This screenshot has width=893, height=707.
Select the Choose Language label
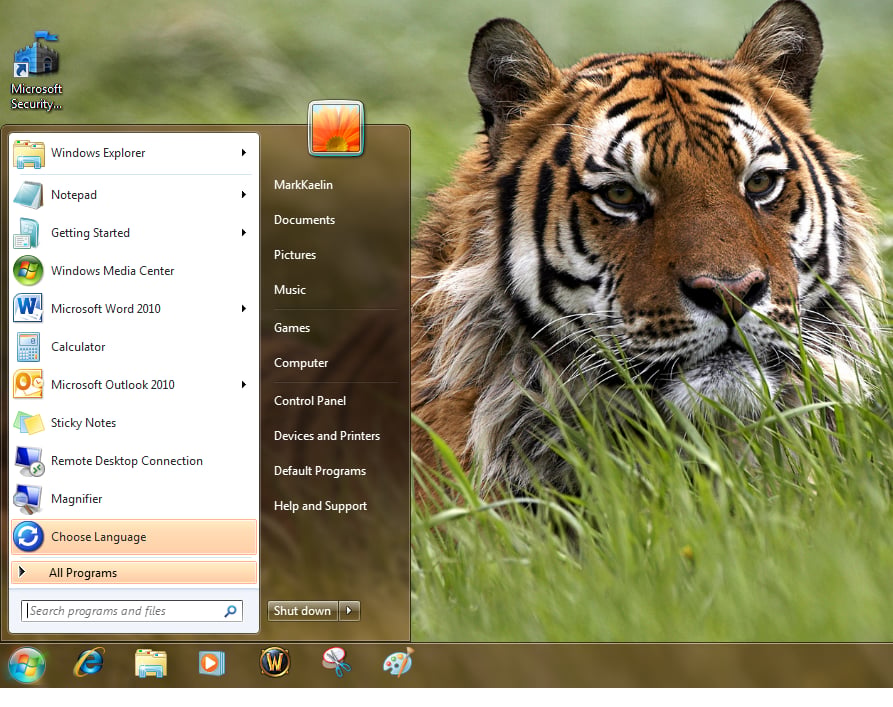tap(99, 537)
